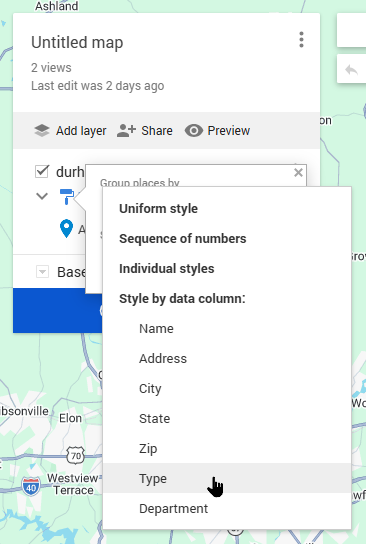Click the Last edit was 2 days ago text

coord(97,86)
